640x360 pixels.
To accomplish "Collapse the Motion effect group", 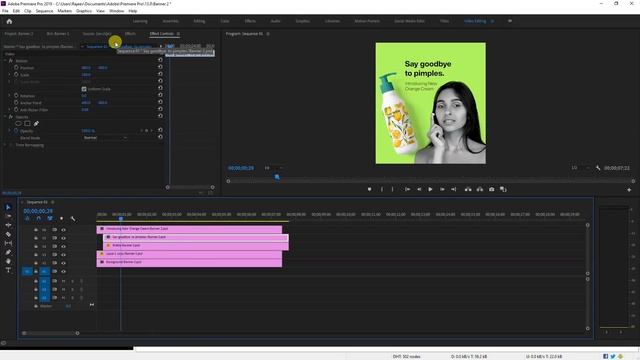I will (x=5, y=61).
